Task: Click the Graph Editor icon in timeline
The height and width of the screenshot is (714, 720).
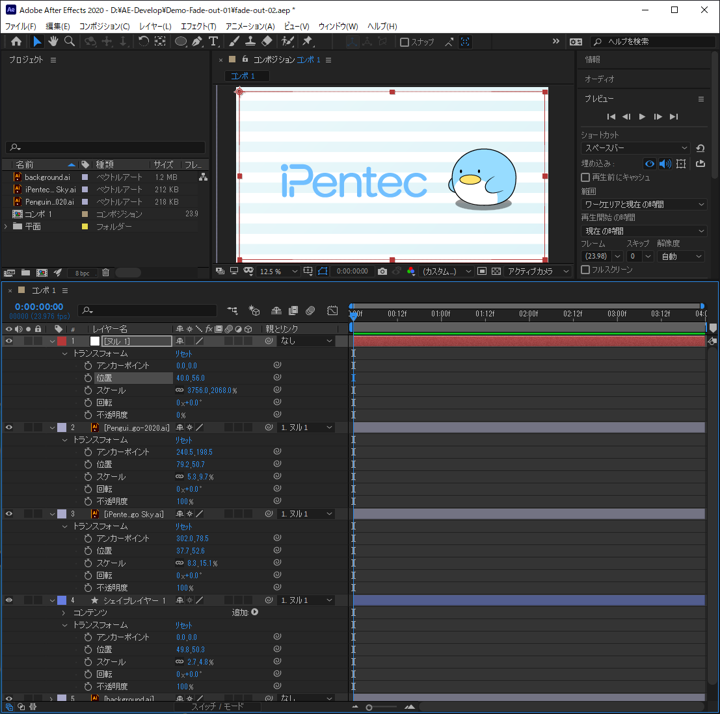Action: [332, 311]
